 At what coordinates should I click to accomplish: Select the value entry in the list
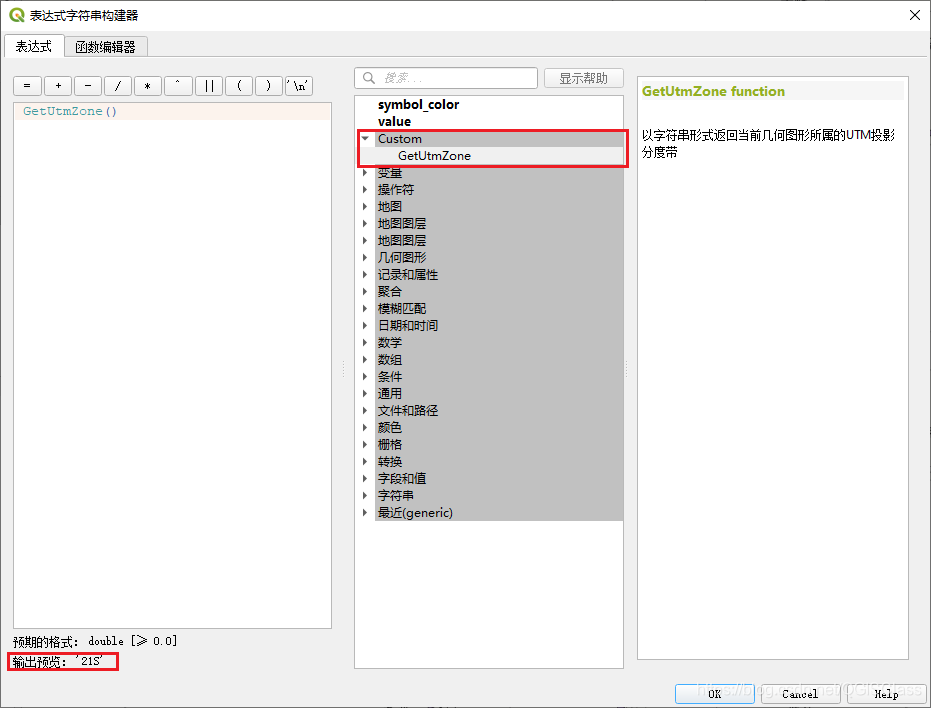pos(394,121)
